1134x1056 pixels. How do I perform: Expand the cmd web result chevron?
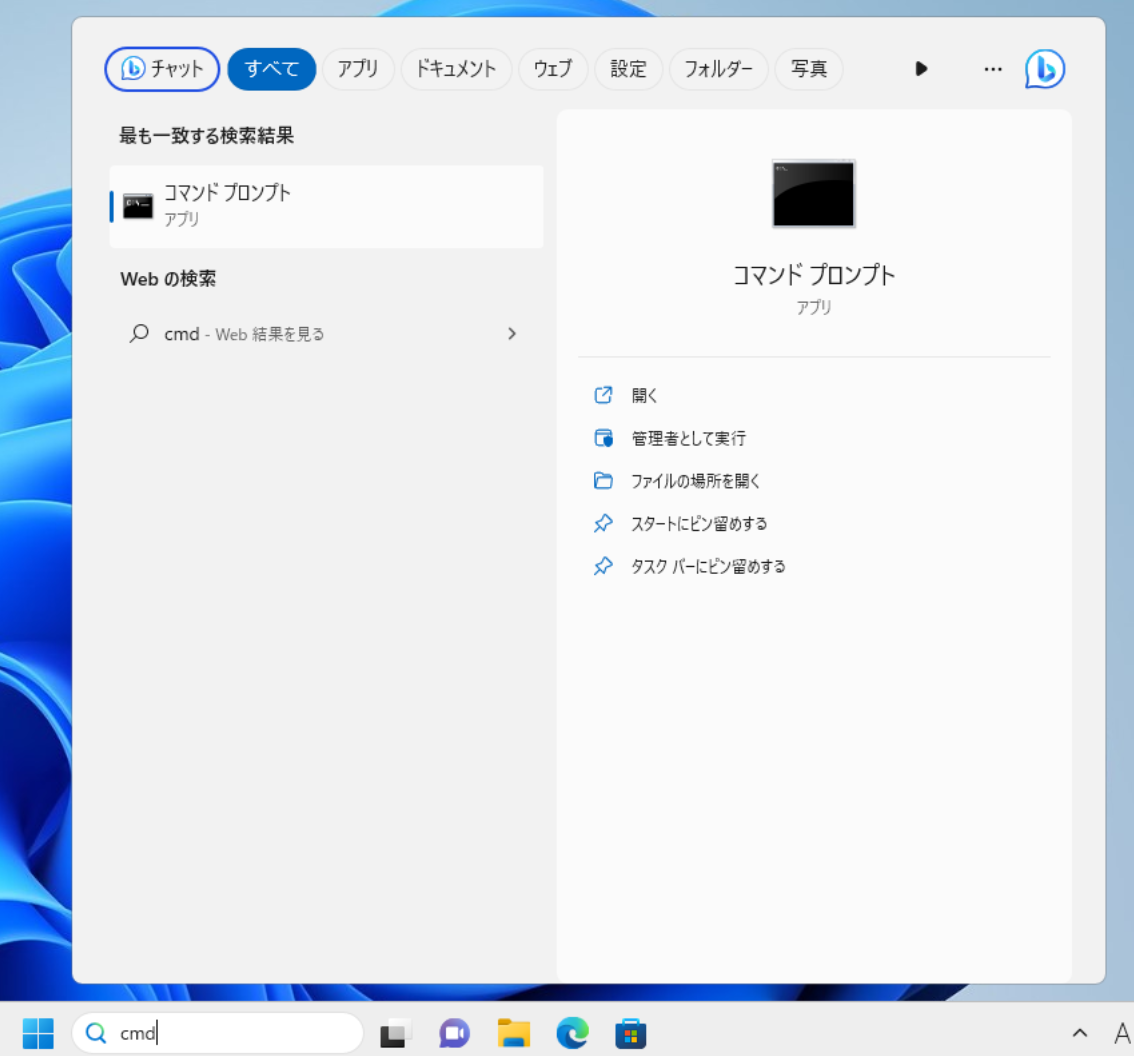tap(512, 333)
